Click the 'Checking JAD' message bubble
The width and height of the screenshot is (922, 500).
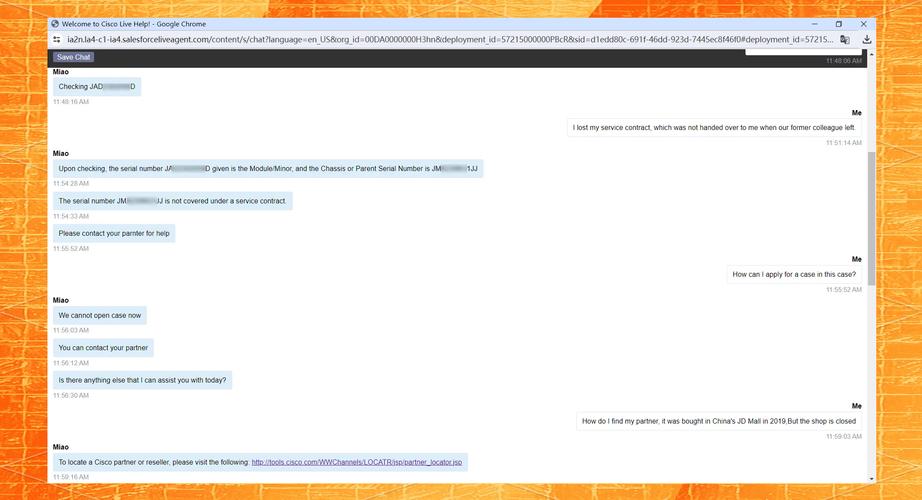pyautogui.click(x=97, y=86)
